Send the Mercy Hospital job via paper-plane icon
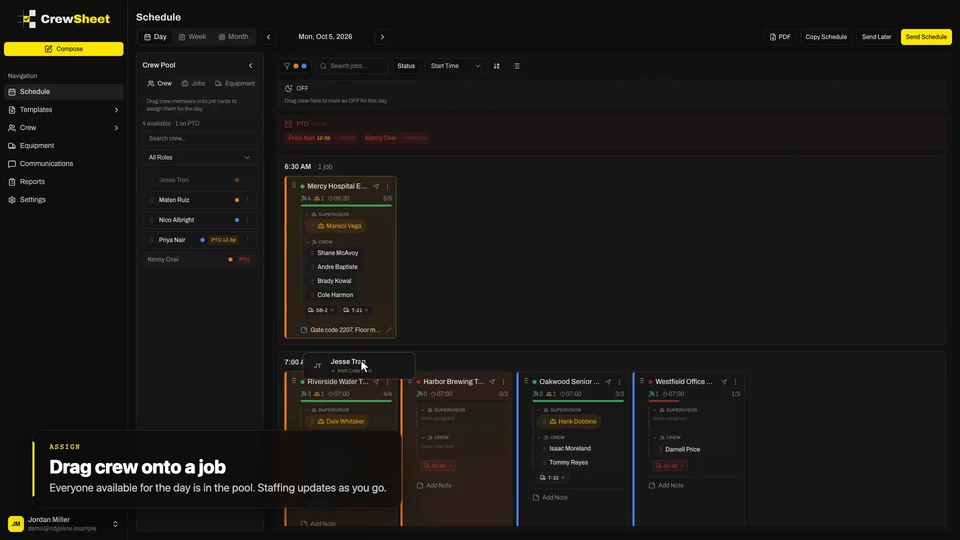 376,186
